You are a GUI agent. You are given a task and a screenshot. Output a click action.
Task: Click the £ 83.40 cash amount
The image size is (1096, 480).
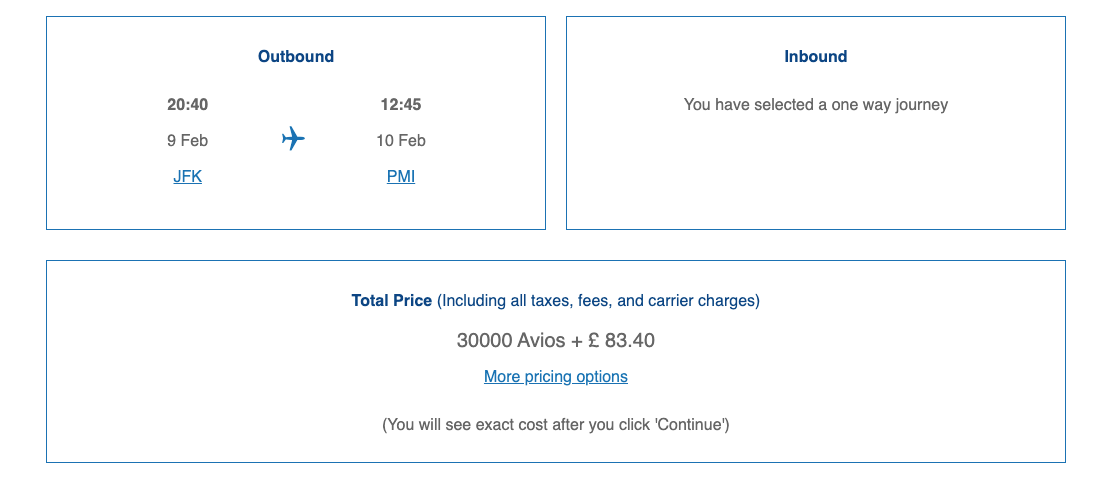pyautogui.click(x=620, y=340)
